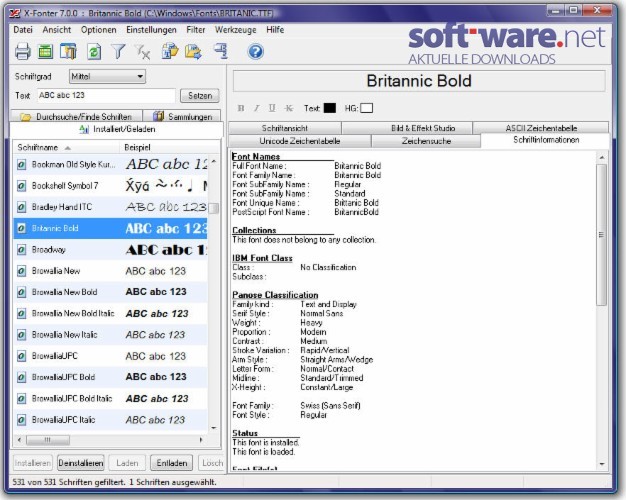Switch to Durchsuche/Finde Schriften tab

(x=76, y=116)
